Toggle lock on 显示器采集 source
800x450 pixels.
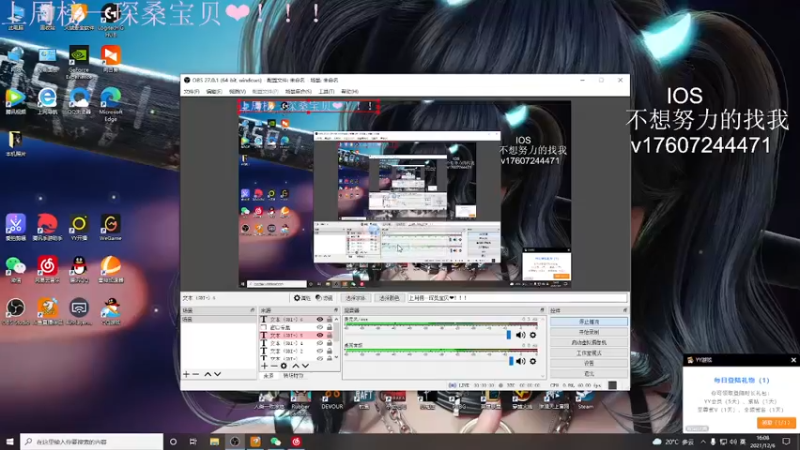329,327
